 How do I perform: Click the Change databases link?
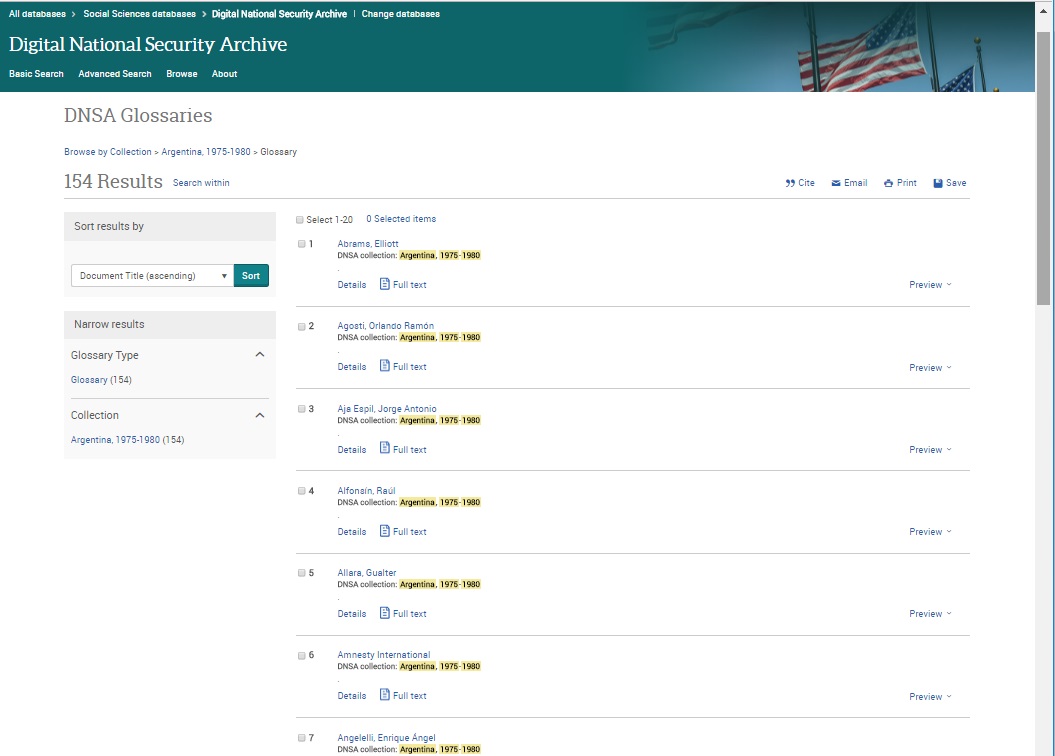(x=400, y=13)
